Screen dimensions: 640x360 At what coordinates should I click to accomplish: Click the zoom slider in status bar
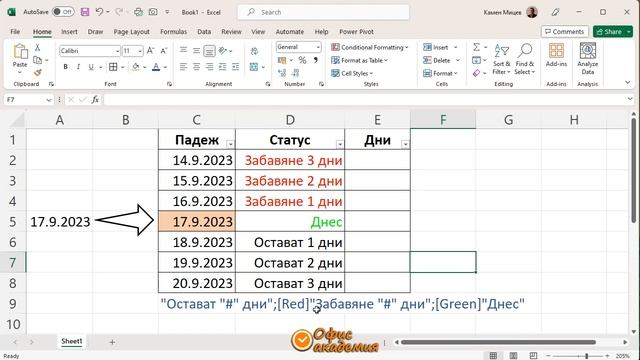(x=578, y=356)
